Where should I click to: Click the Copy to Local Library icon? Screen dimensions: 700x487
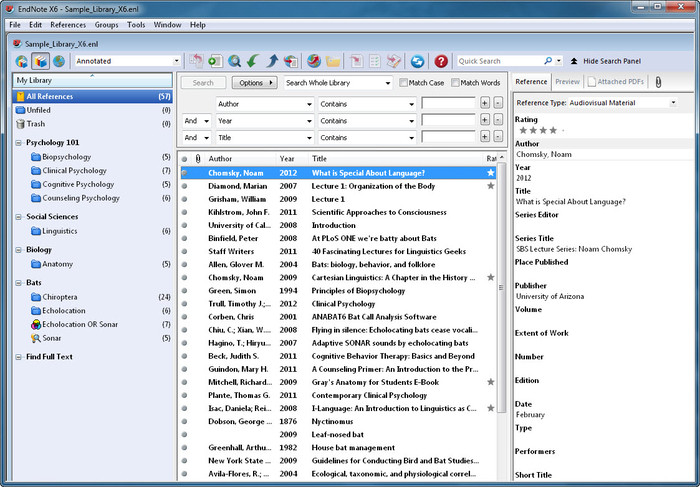pos(196,61)
